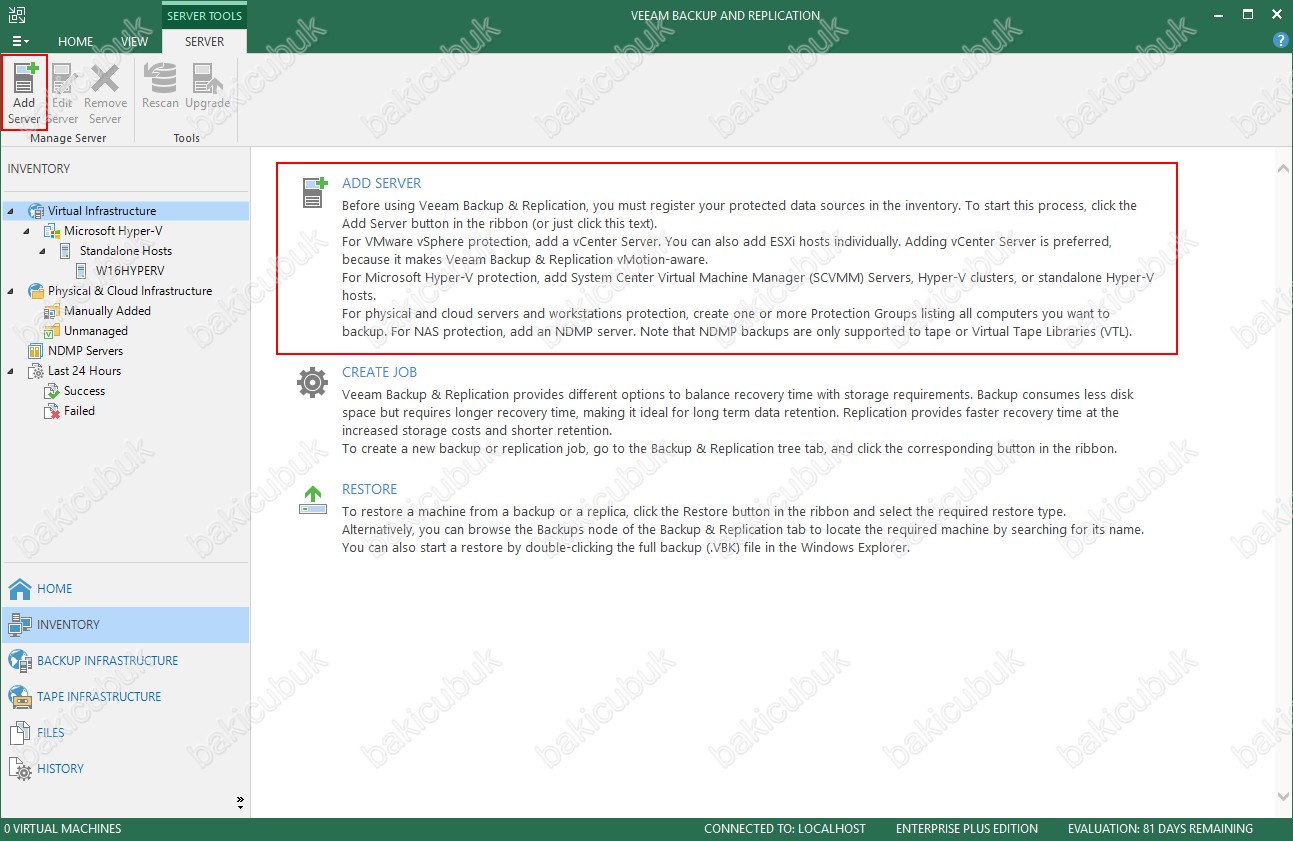Open the HISTORY navigation view
The image size is (1293, 841).
[x=125, y=769]
